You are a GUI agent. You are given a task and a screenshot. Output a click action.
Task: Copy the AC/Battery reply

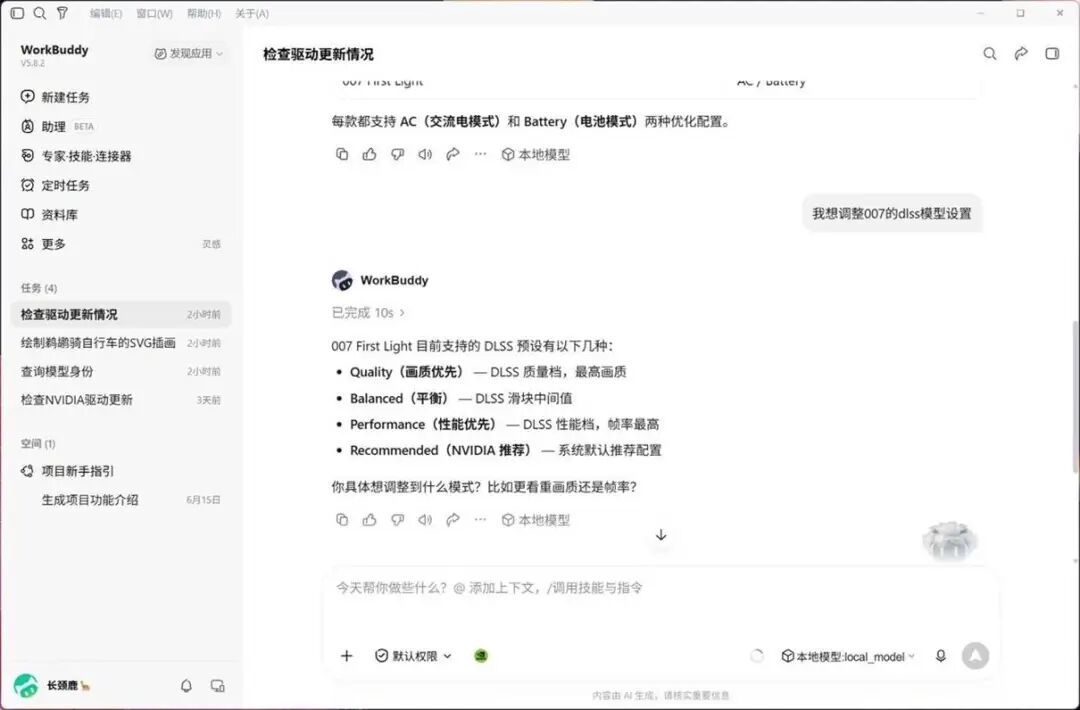(x=342, y=154)
